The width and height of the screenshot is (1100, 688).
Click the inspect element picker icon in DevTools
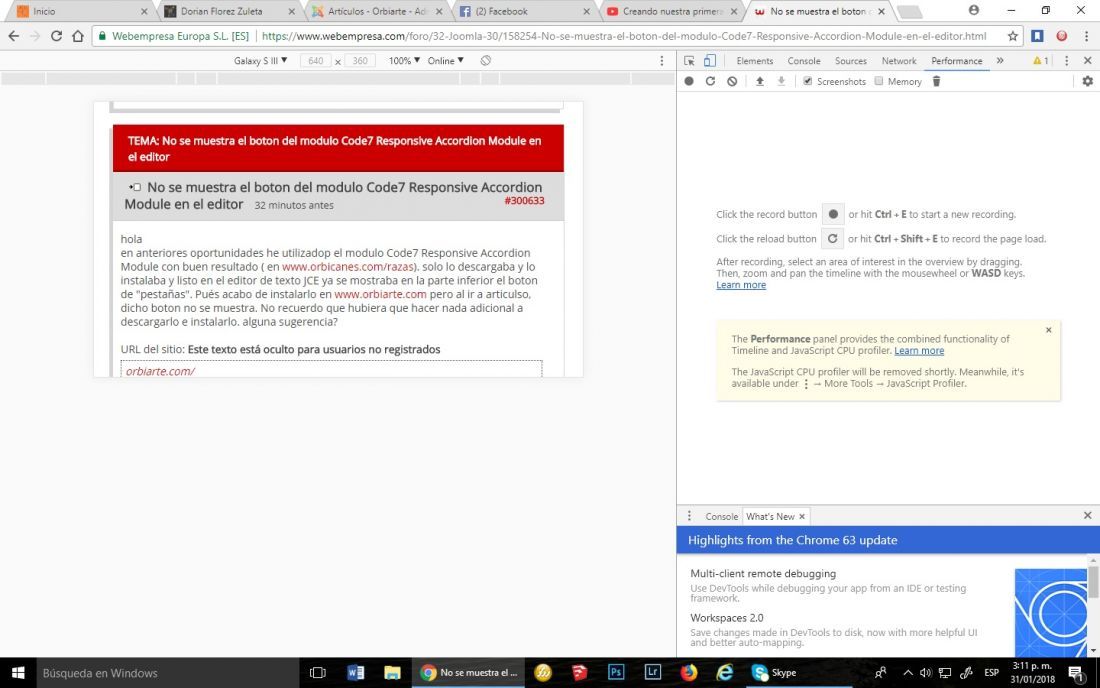tap(689, 61)
